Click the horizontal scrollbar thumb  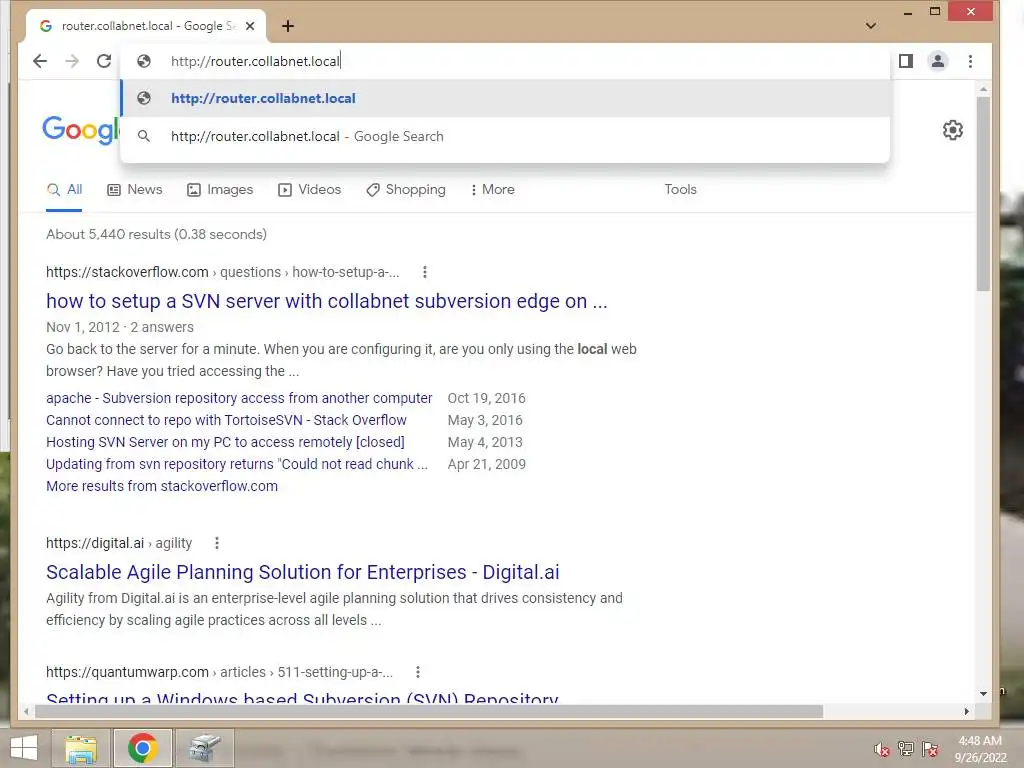click(x=428, y=711)
